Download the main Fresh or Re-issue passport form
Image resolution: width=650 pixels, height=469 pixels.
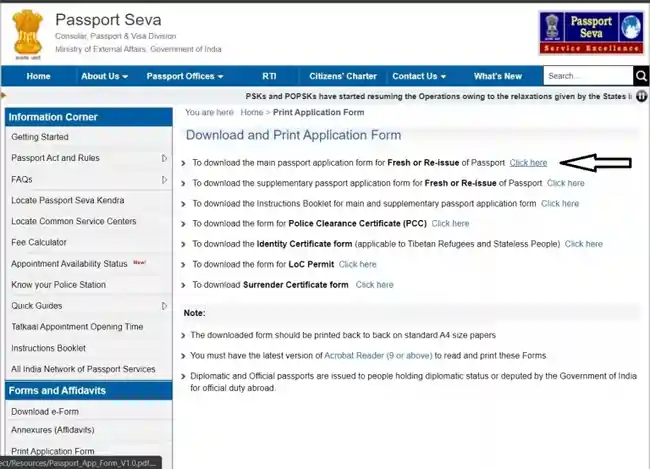528,162
